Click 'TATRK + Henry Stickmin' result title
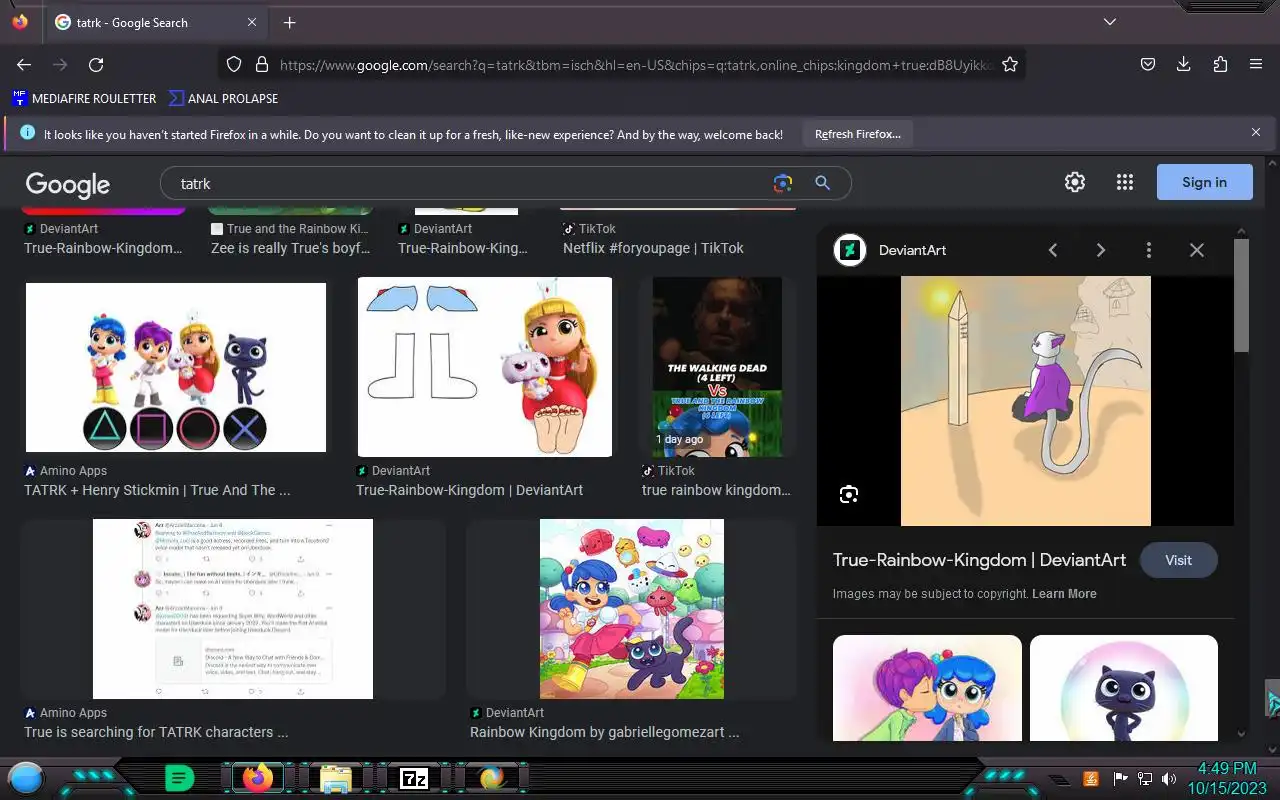1280x800 pixels. (157, 490)
